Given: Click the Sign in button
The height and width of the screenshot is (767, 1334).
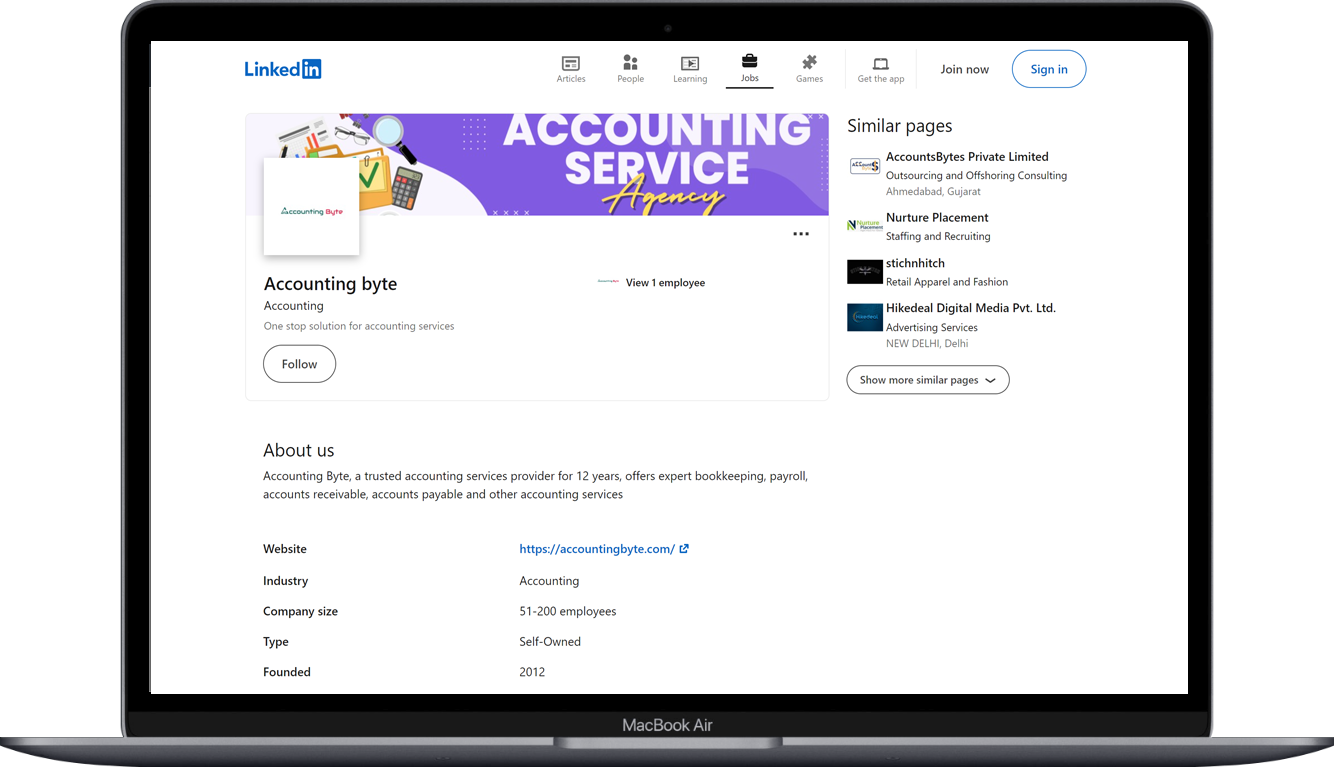Looking at the screenshot, I should pyautogui.click(x=1048, y=69).
